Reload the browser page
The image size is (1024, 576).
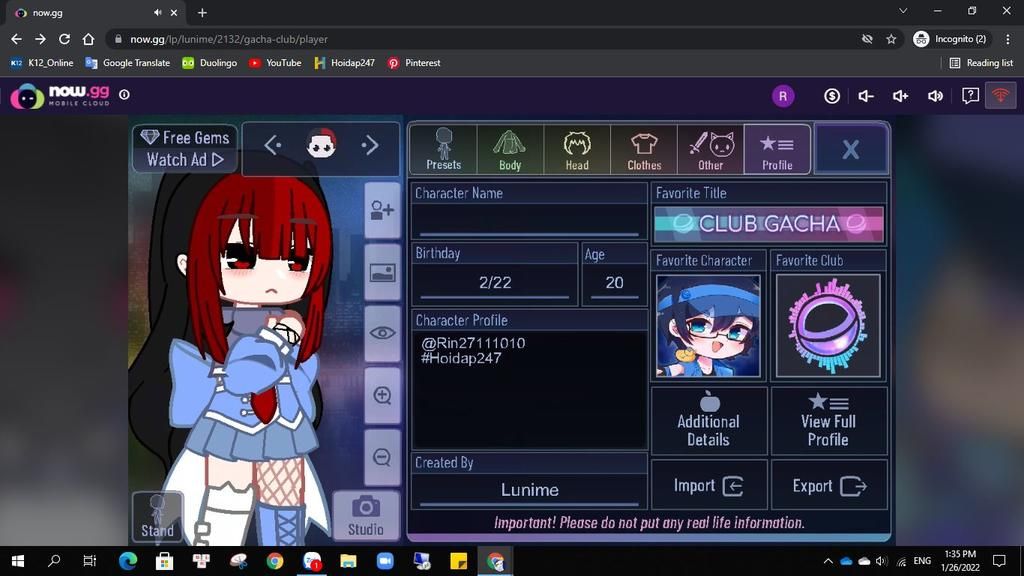point(64,39)
